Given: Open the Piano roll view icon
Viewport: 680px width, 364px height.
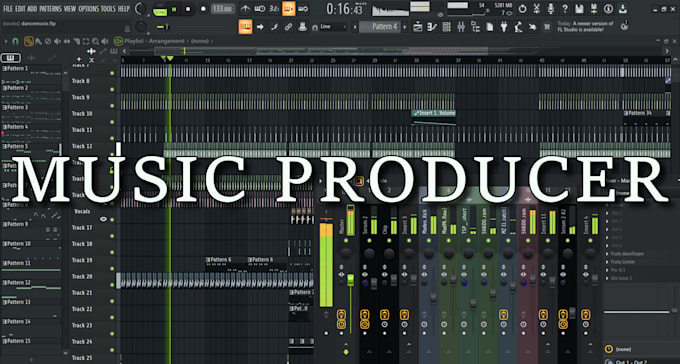Looking at the screenshot, I should coord(432,27).
